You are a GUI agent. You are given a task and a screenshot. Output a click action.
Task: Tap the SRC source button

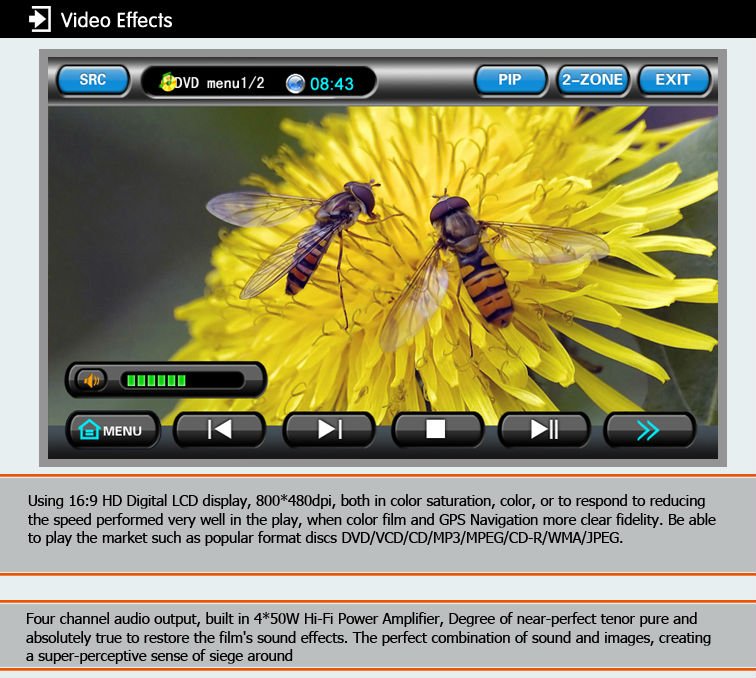click(x=93, y=80)
